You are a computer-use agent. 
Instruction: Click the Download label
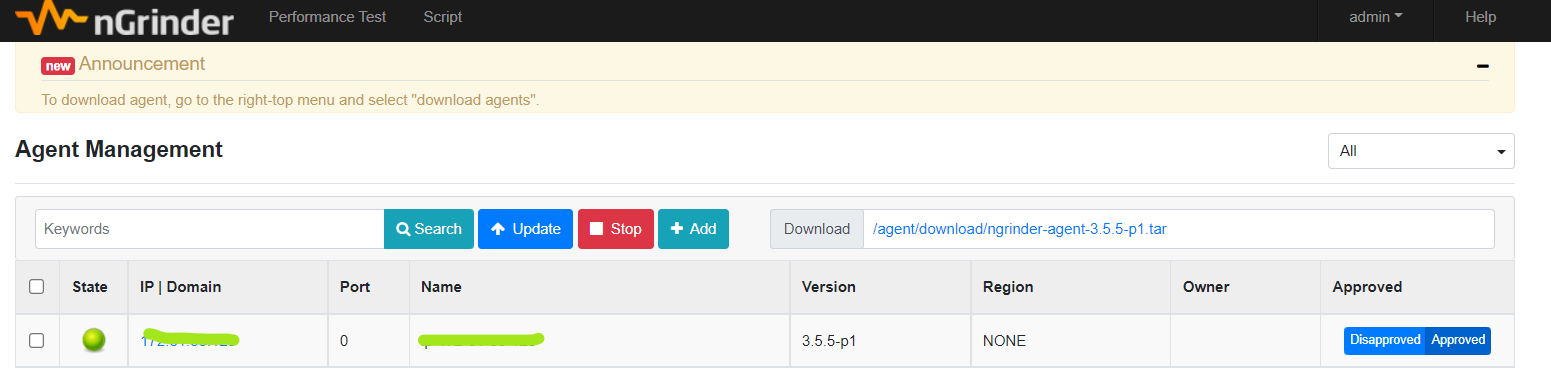click(x=816, y=229)
